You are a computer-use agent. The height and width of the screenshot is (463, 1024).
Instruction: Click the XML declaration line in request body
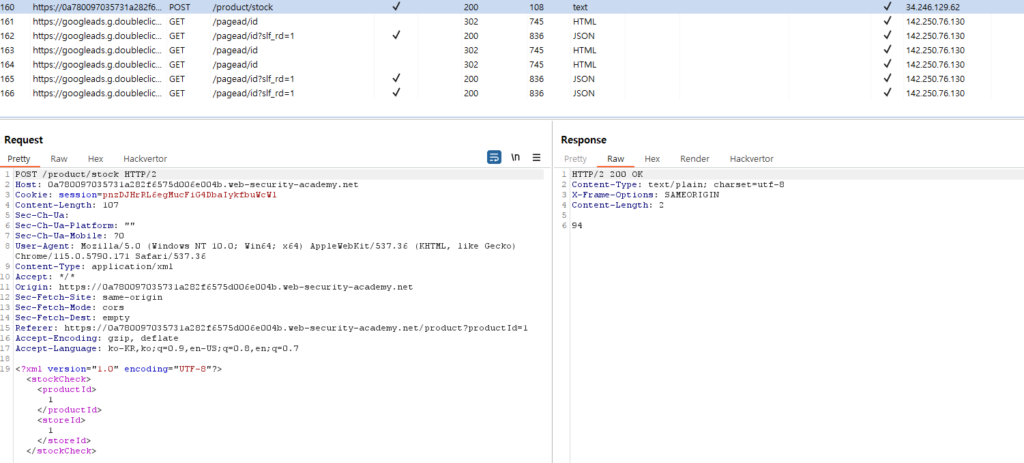(x=119, y=369)
